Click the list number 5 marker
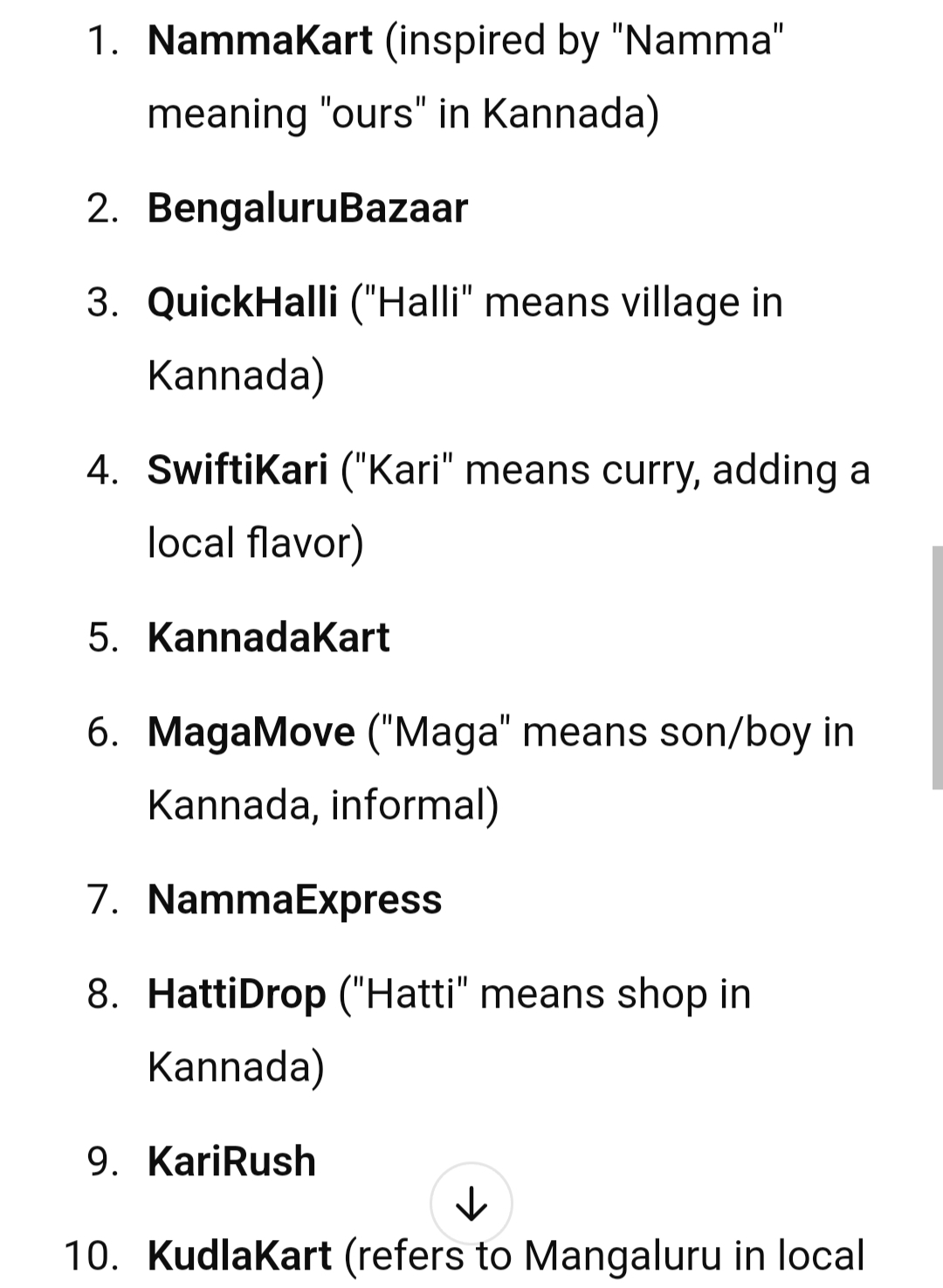This screenshot has width=943, height=1288. coord(102,637)
